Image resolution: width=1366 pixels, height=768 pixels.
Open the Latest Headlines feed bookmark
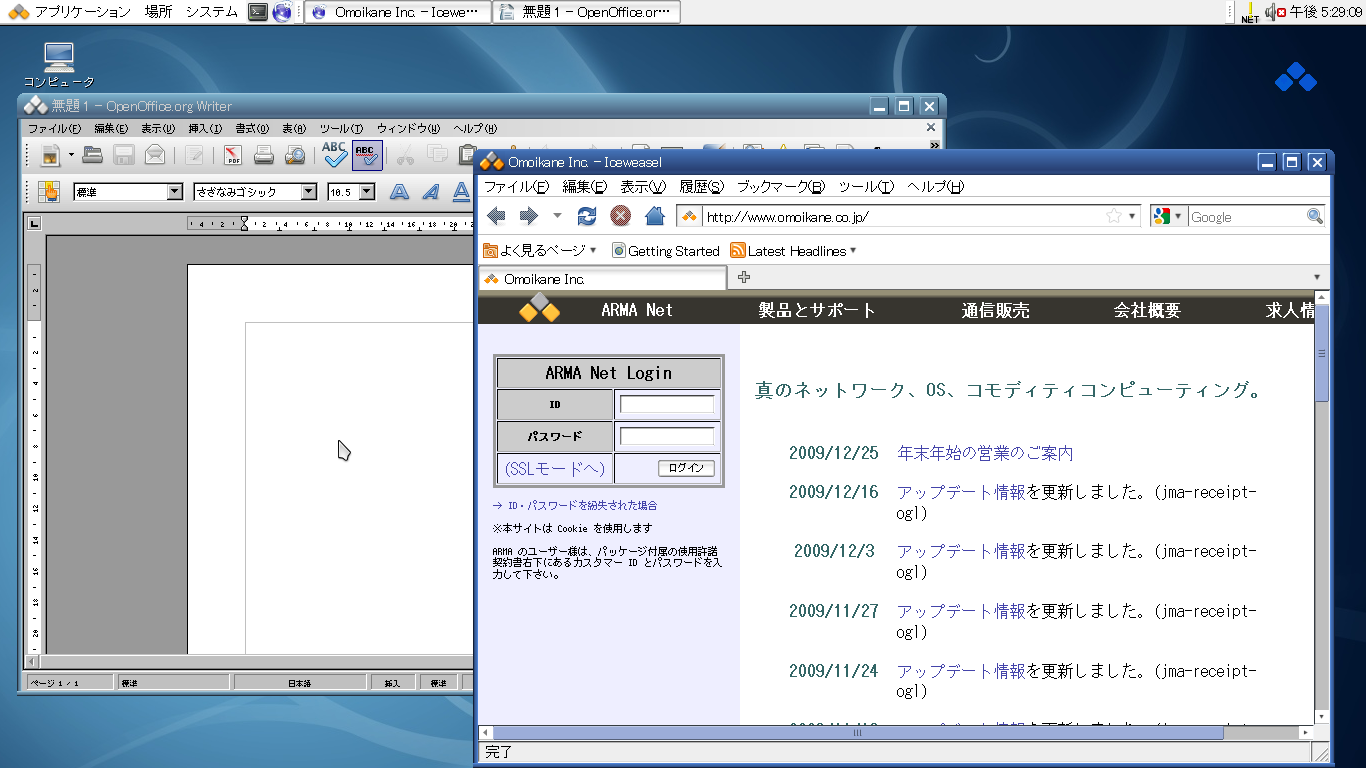793,251
